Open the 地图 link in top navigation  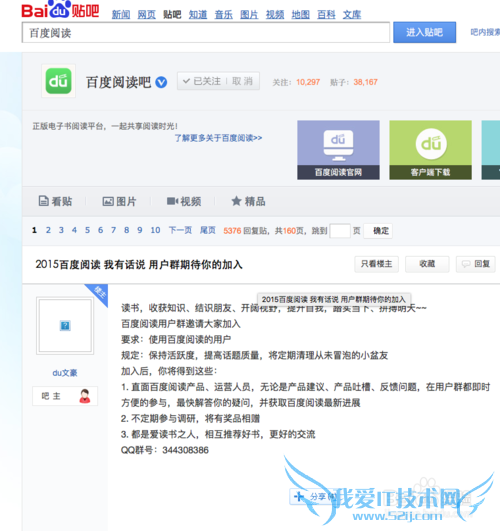(x=300, y=15)
